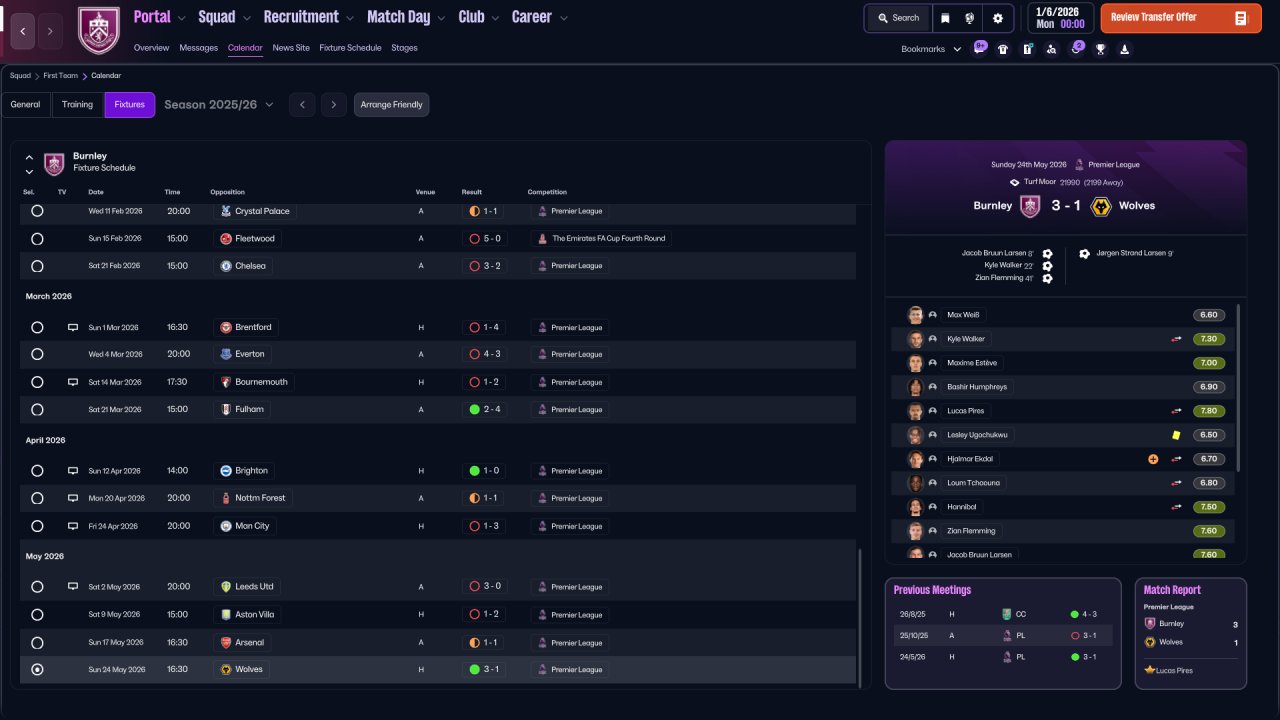The width and height of the screenshot is (1280, 720).
Task: Select the Aston Villa fixture radio button
Action: 37,615
